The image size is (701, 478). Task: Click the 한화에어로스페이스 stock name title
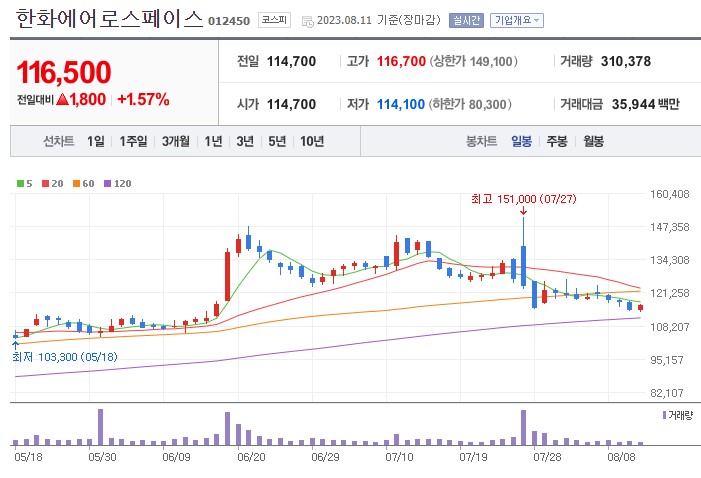point(110,19)
